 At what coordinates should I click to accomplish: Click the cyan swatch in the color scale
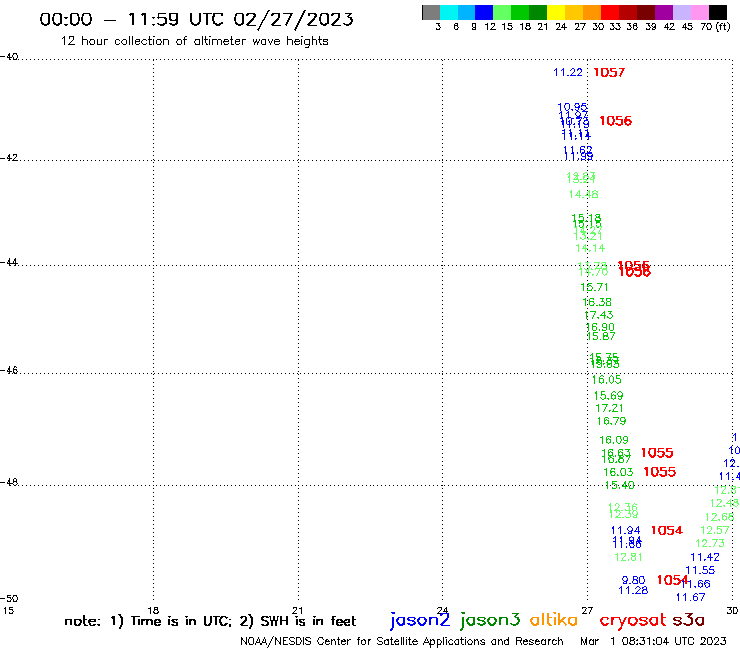click(448, 12)
